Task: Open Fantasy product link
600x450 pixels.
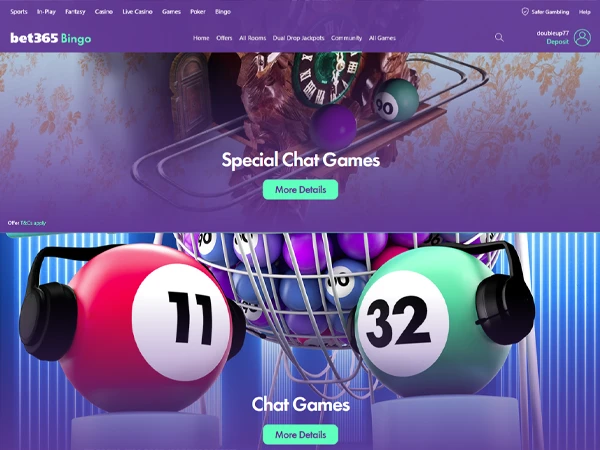Action: point(75,12)
